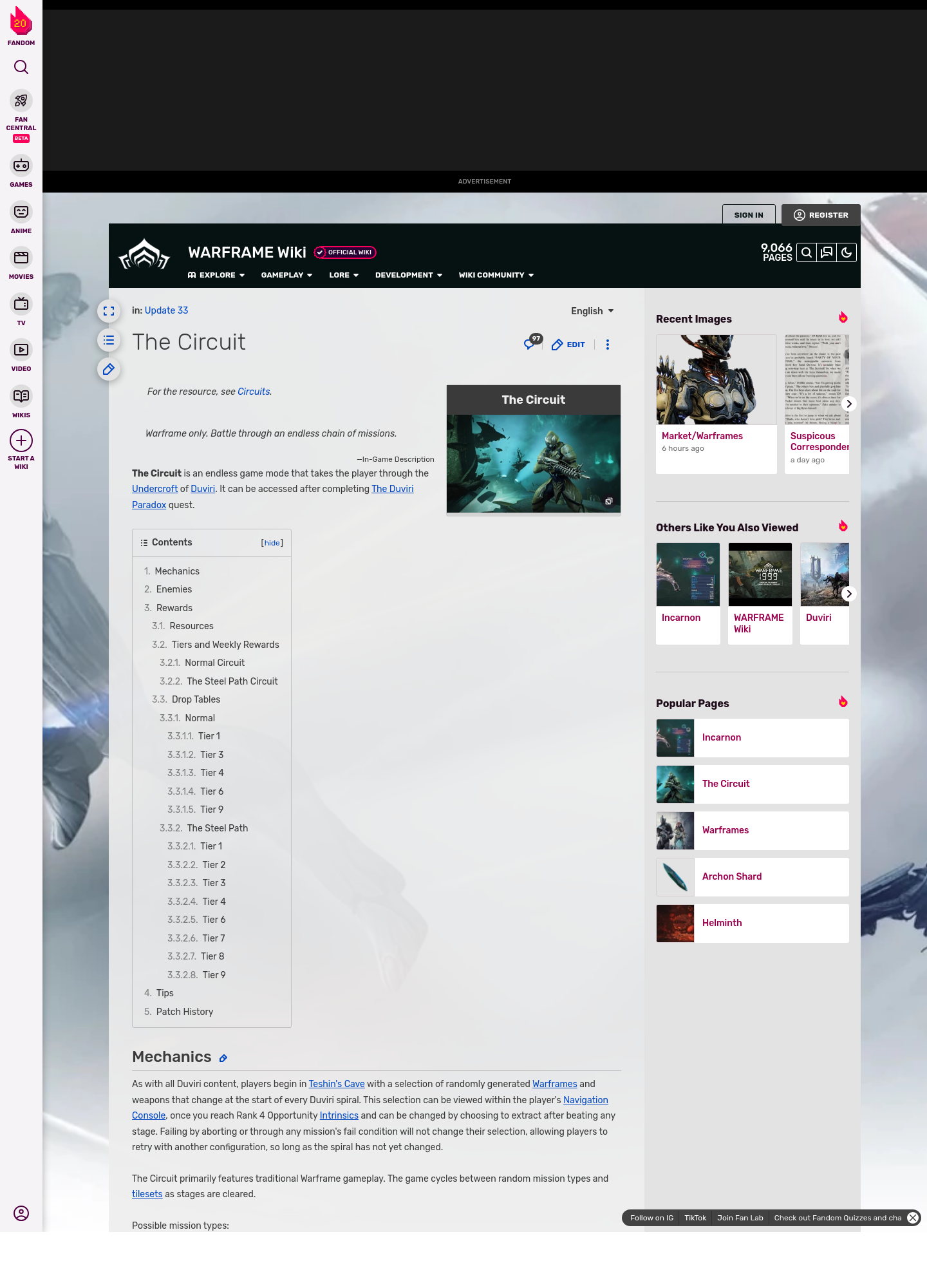This screenshot has width=927, height=1288.
Task: Advance the Others Like You Also Viewed carousel
Action: coord(849,594)
